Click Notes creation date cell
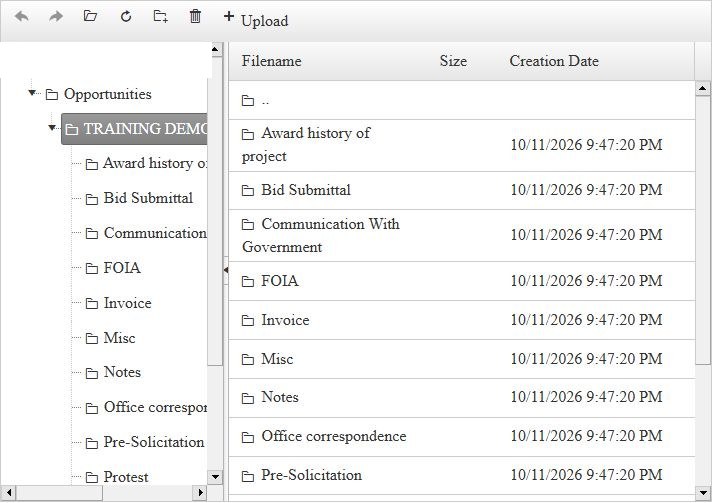This screenshot has height=503, width=713. click(586, 397)
